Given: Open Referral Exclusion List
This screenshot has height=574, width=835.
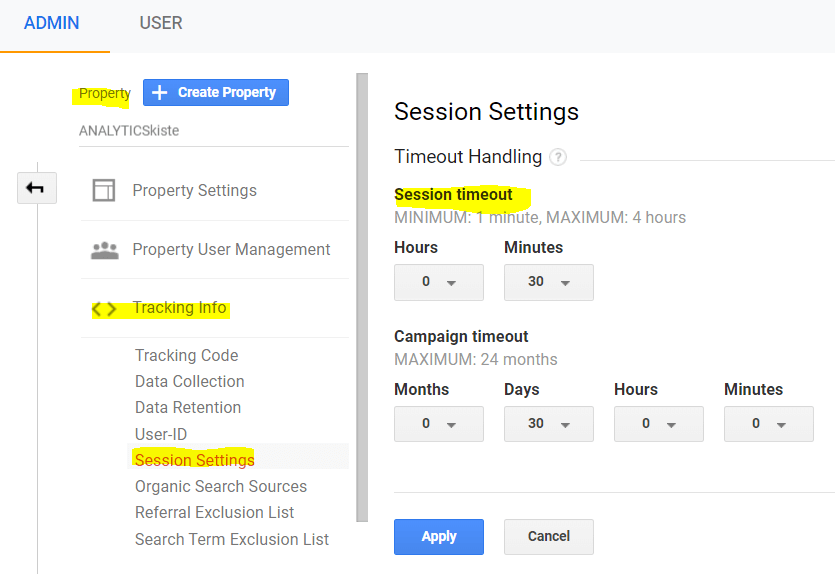Looking at the screenshot, I should point(214,512).
